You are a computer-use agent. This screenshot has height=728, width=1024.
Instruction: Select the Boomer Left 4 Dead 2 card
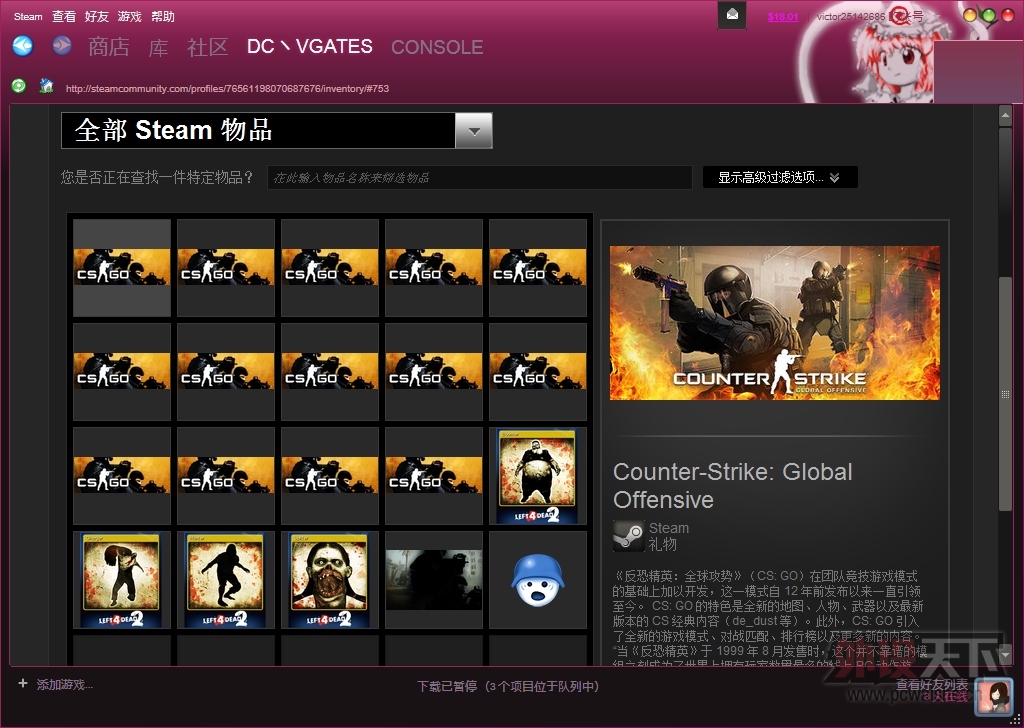537,476
